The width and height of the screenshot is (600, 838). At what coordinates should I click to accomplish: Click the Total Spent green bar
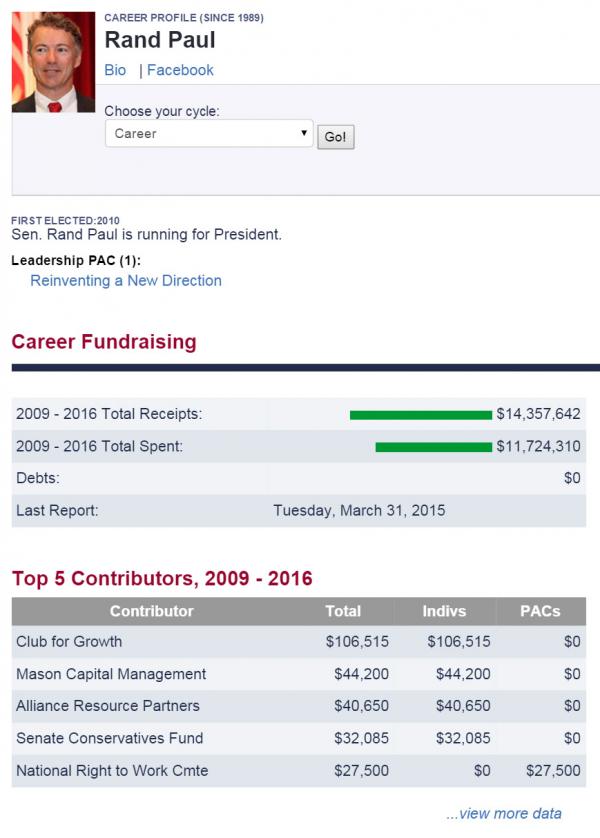click(434, 447)
